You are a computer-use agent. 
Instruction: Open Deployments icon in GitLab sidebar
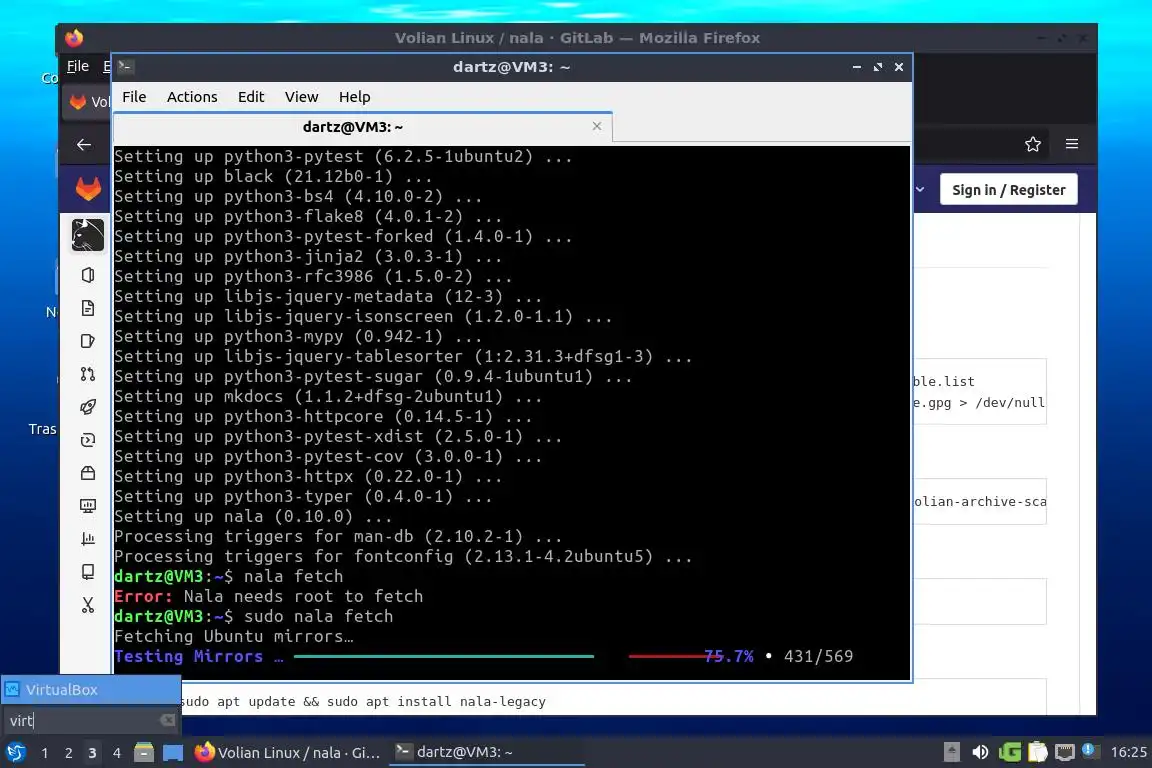pyautogui.click(x=87, y=440)
